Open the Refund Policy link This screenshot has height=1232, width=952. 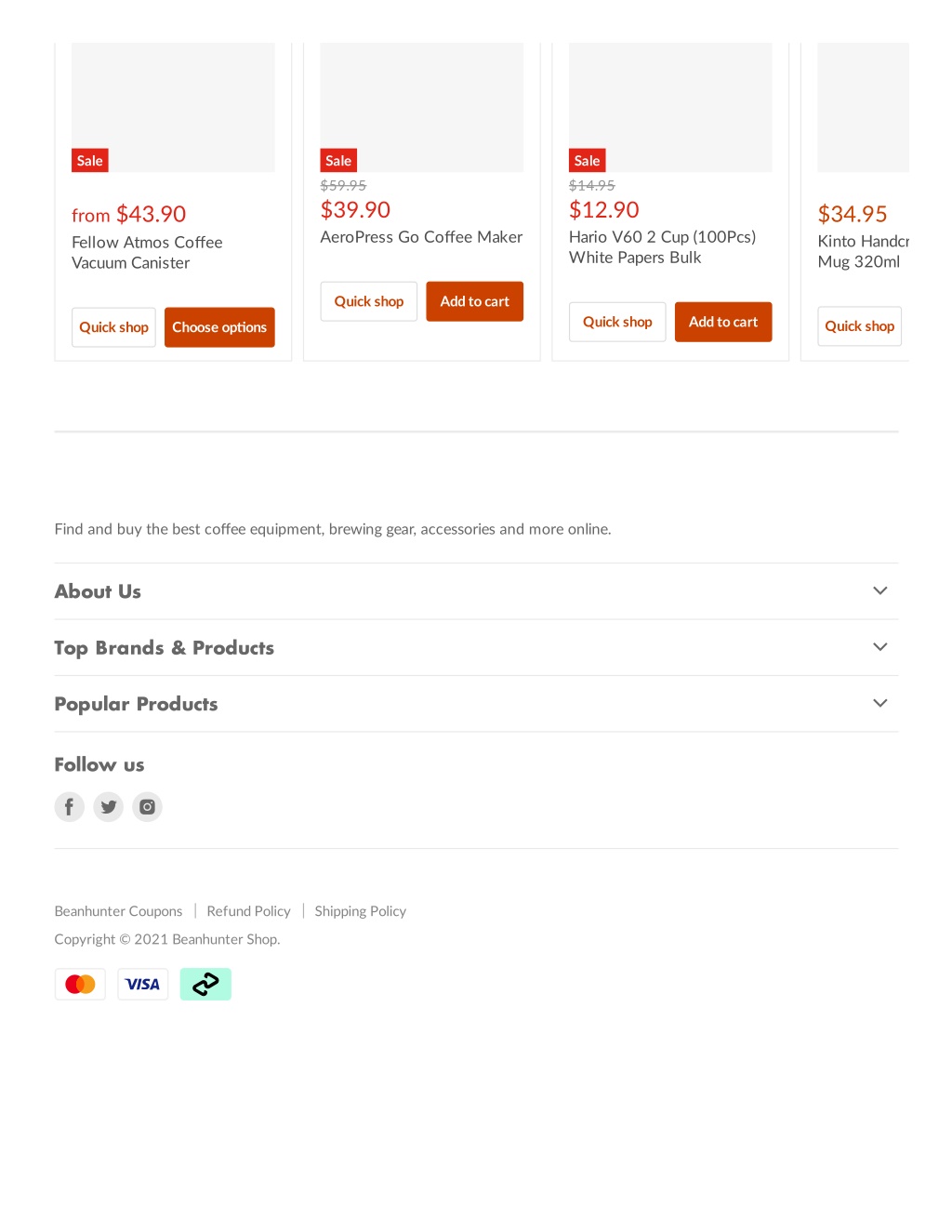tap(248, 911)
